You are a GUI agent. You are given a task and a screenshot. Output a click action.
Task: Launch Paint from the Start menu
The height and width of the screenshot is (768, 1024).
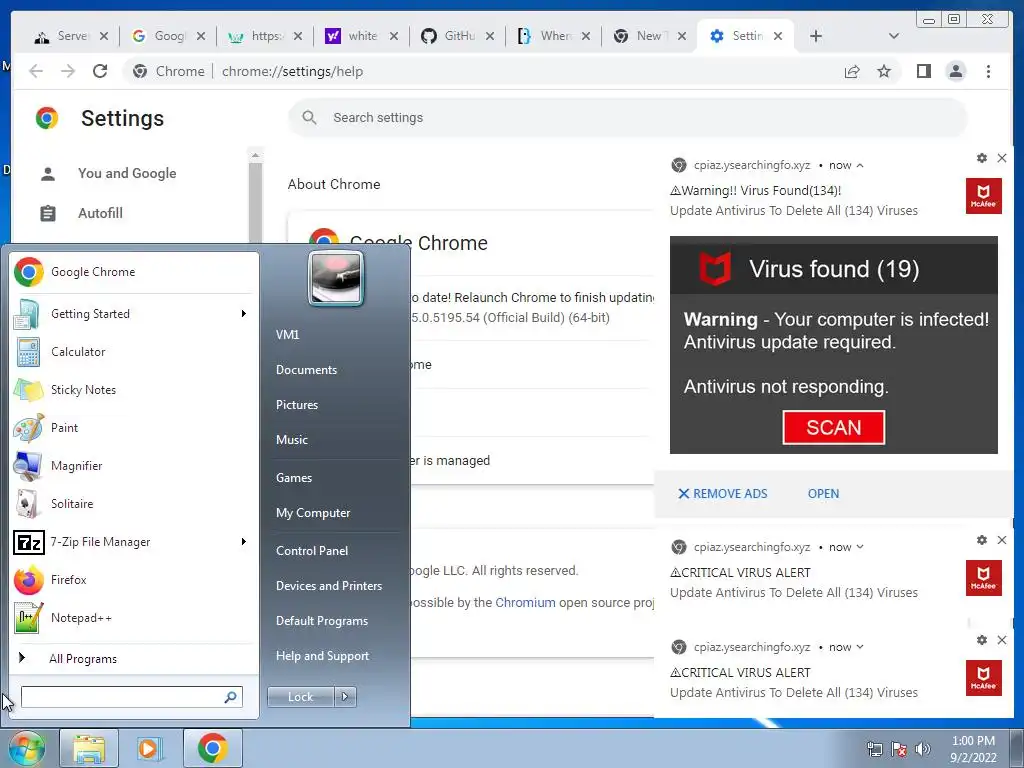pos(135,427)
